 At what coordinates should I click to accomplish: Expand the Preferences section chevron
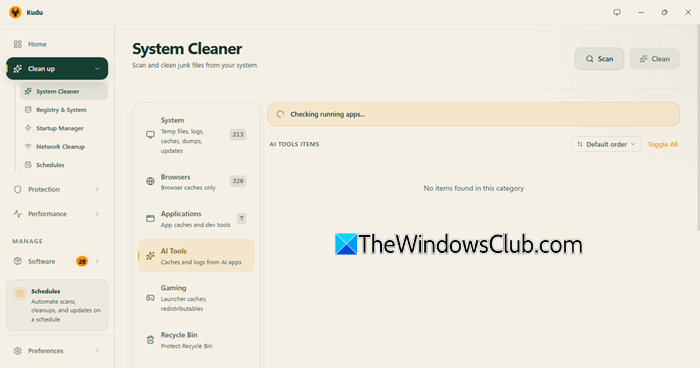click(x=97, y=351)
